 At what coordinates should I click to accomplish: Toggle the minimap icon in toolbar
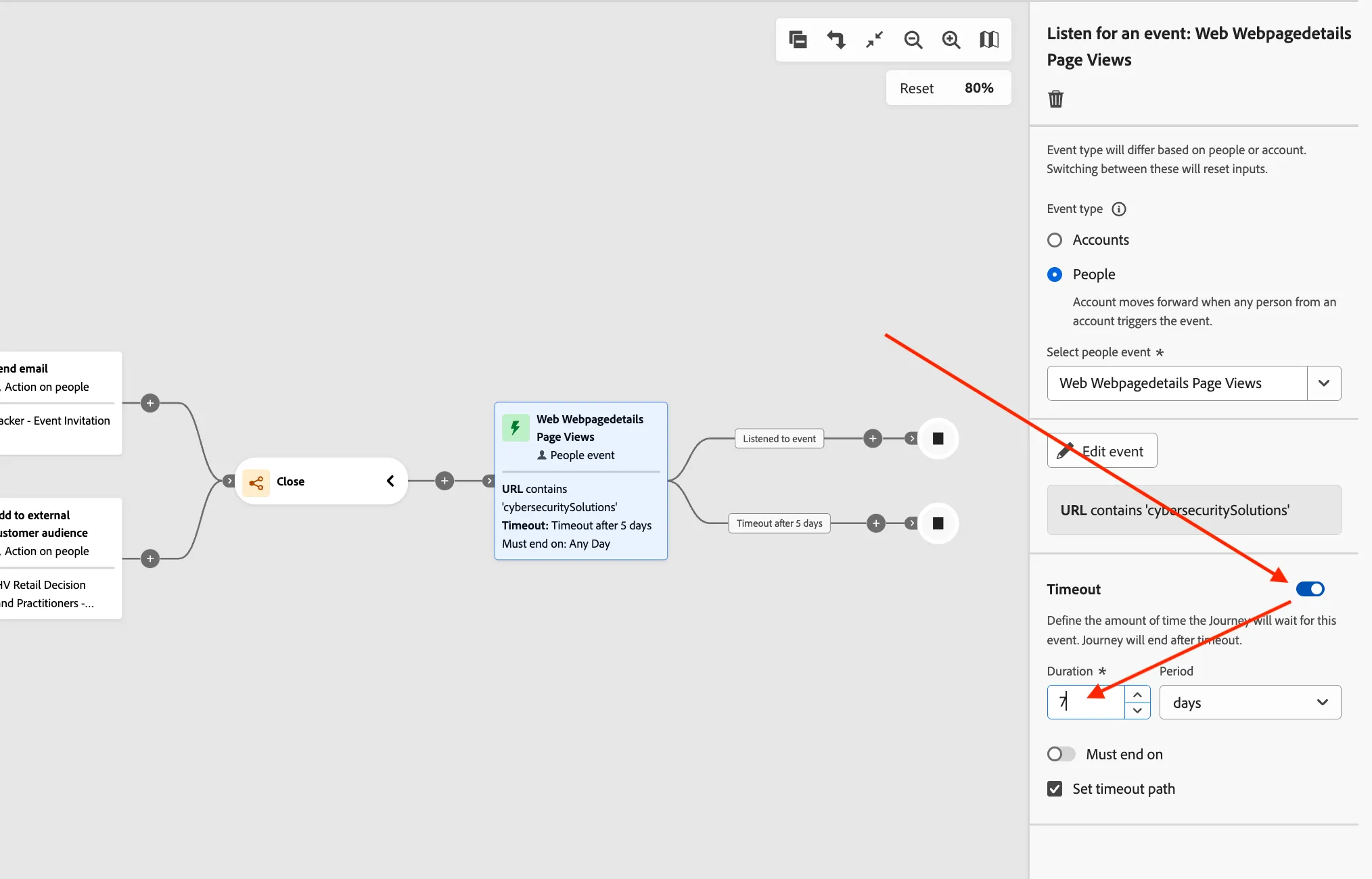pos(989,40)
